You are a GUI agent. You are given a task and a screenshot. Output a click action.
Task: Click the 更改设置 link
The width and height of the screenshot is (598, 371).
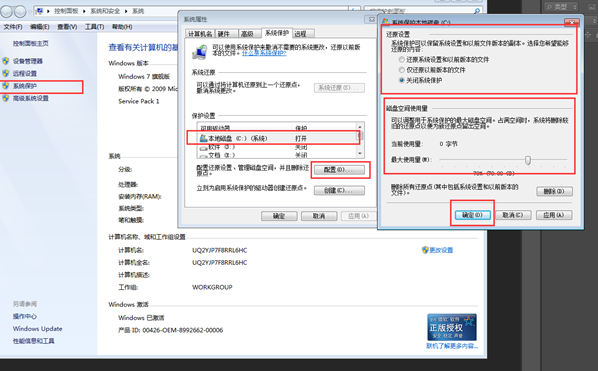tap(441, 250)
